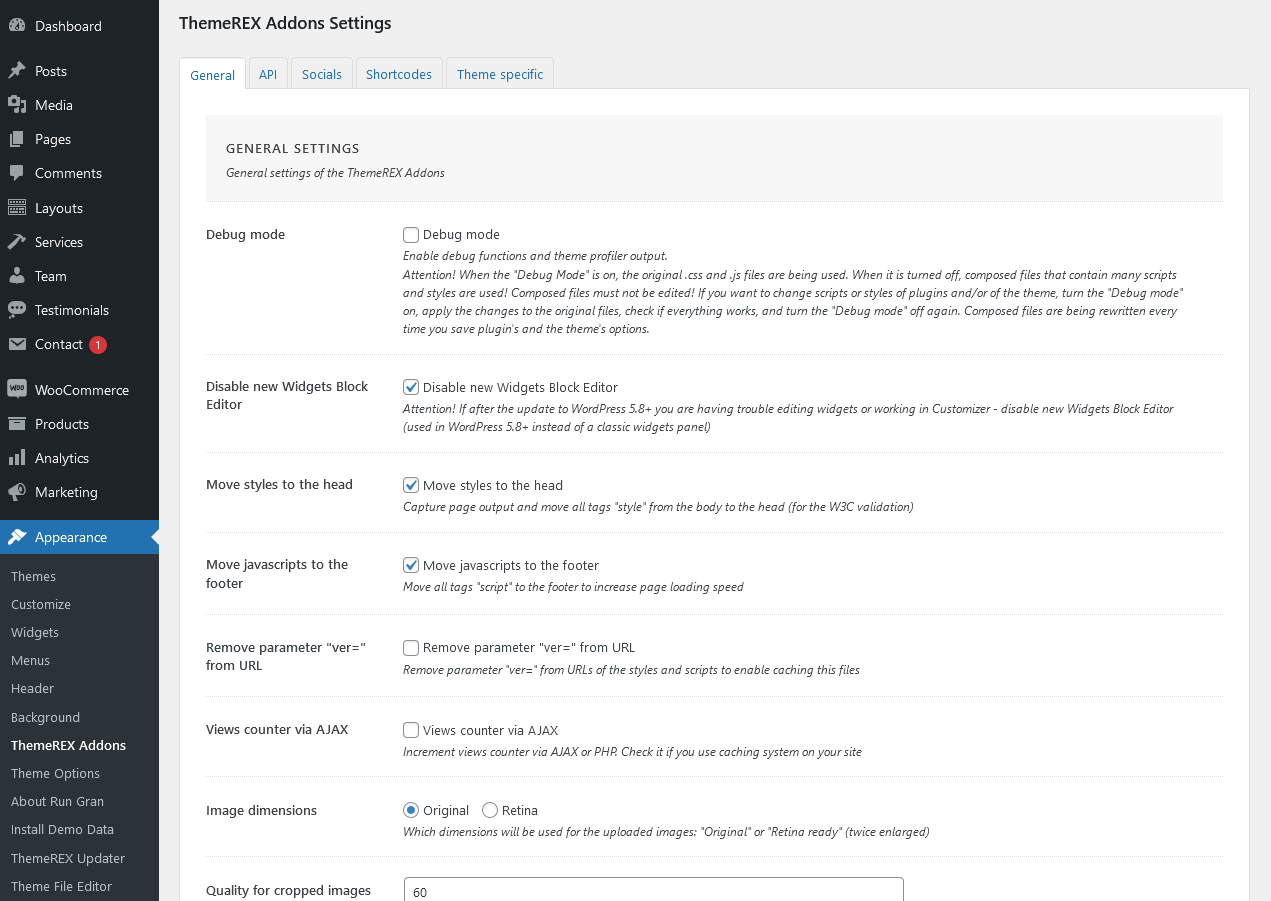Enable the Debug mode checkbox

pos(411,235)
